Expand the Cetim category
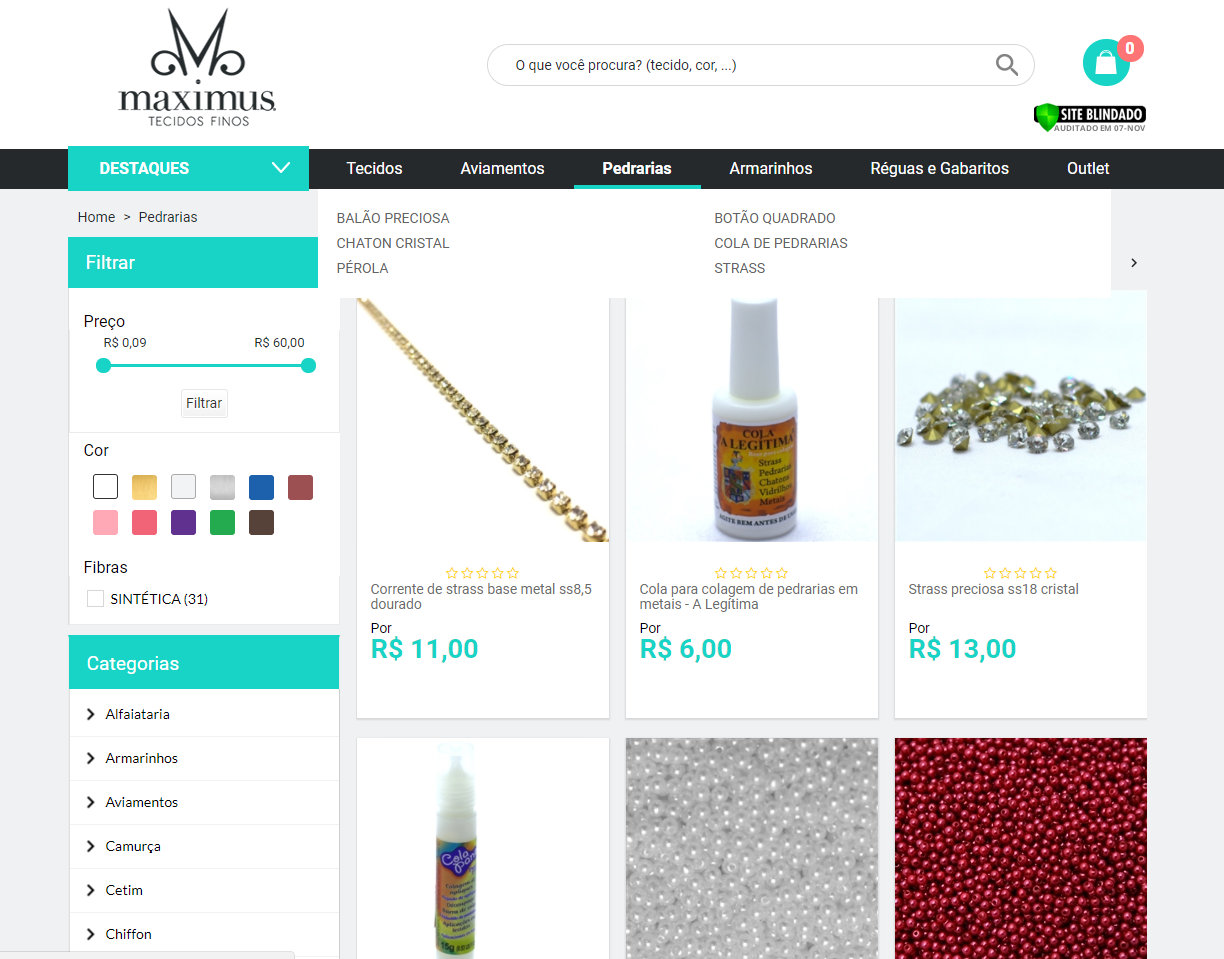The image size is (1224, 959). (x=204, y=890)
